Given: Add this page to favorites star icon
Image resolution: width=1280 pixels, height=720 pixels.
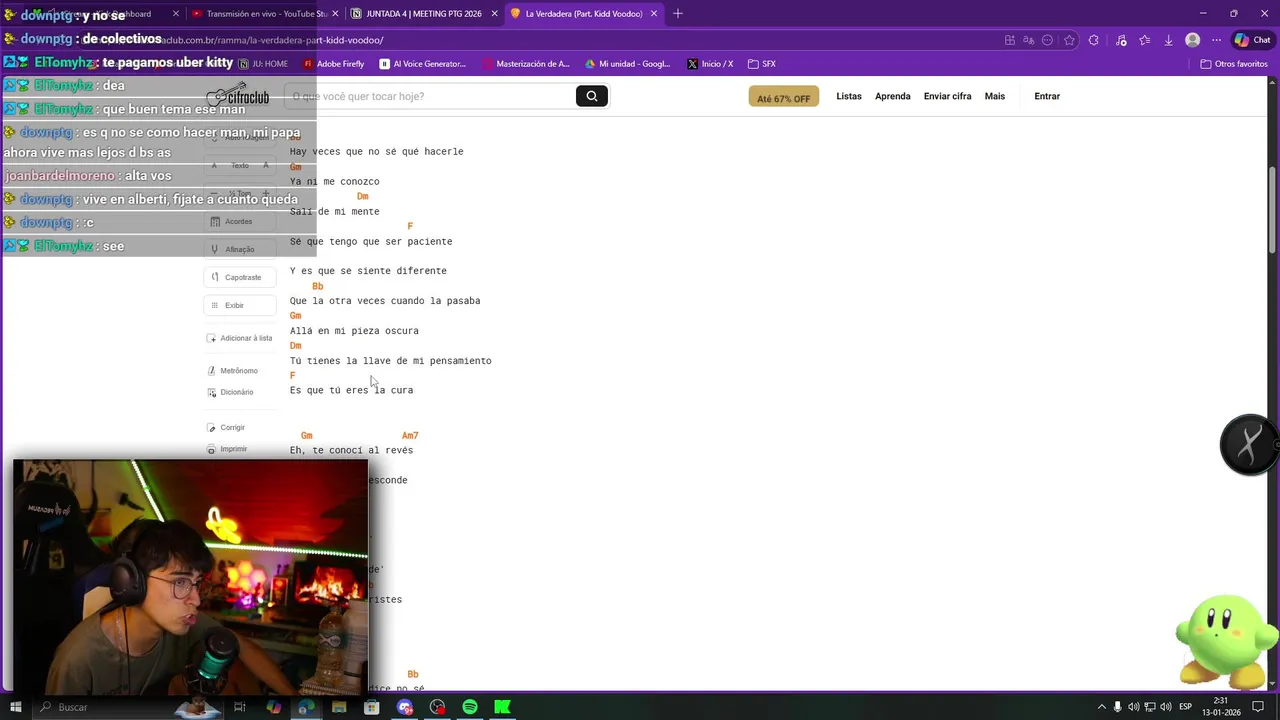Looking at the screenshot, I should tap(1069, 40).
